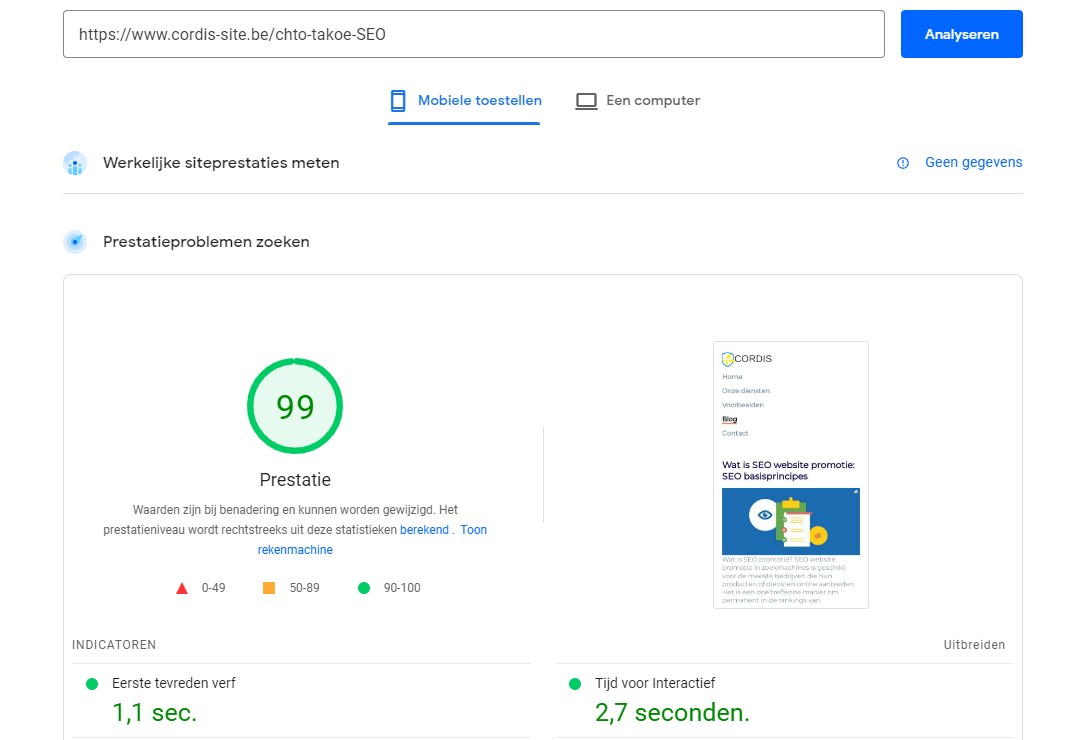Open the berekend link
Viewport: 1085px width, 740px height.
[x=424, y=530]
